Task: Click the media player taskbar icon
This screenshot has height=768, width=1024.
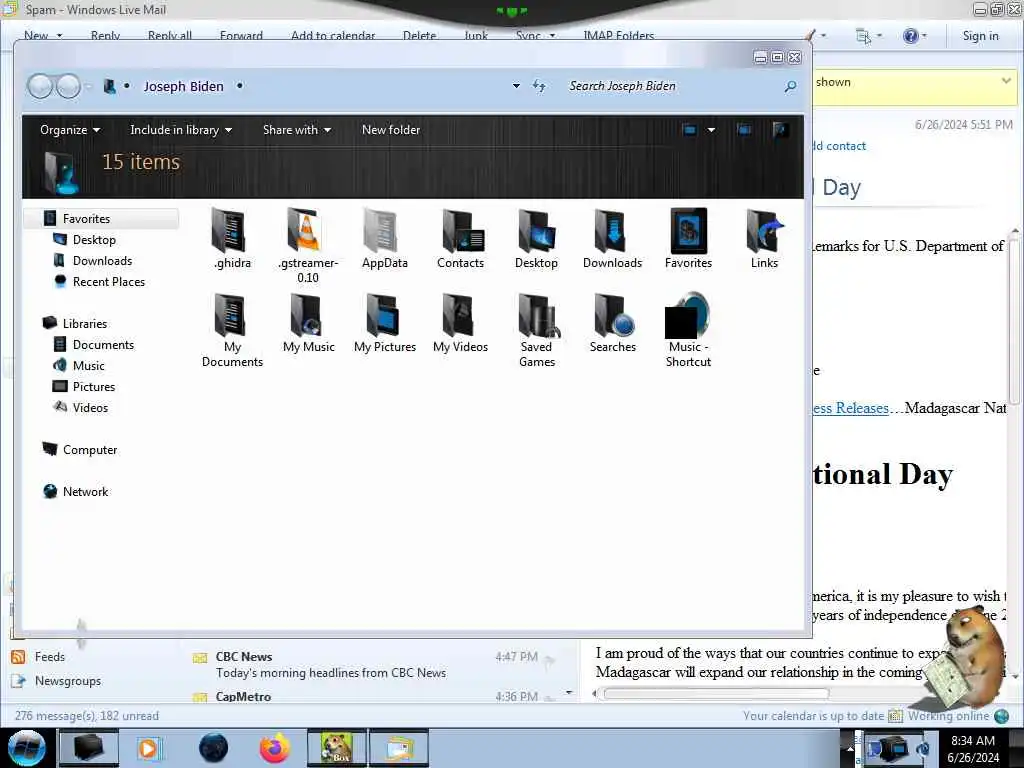Action: tap(148, 748)
